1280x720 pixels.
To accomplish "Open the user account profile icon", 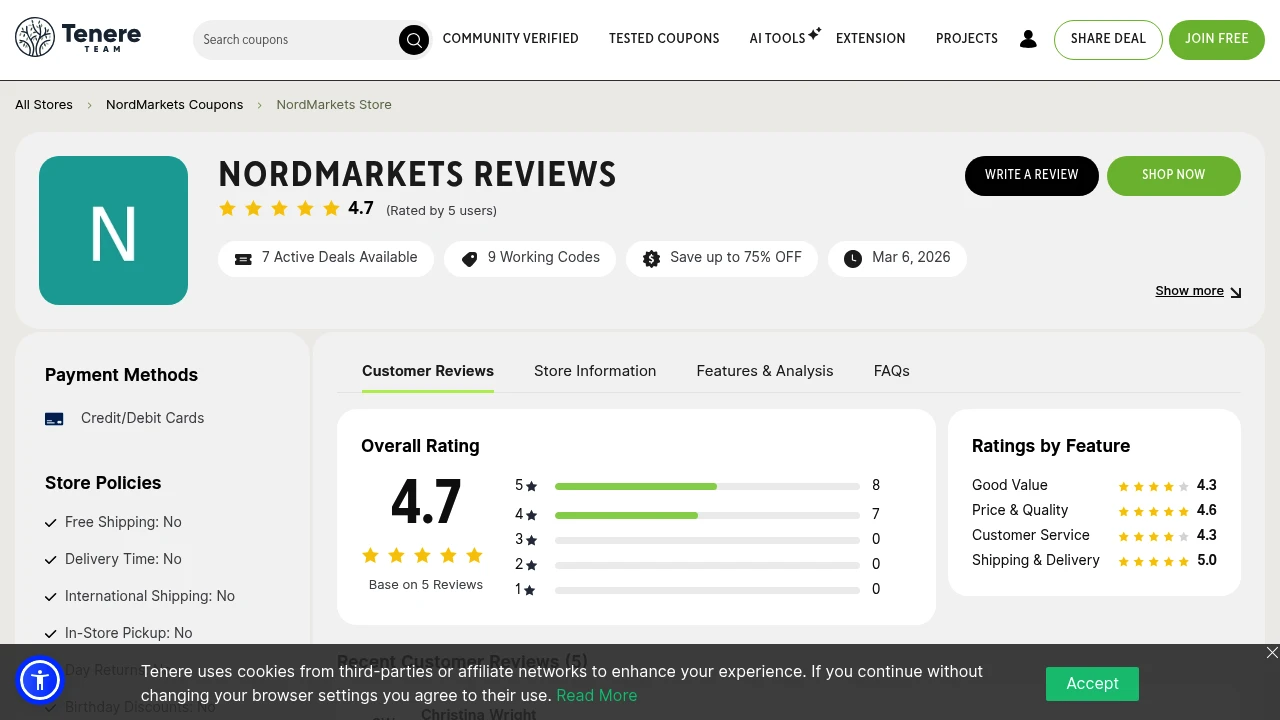I will tap(1028, 39).
